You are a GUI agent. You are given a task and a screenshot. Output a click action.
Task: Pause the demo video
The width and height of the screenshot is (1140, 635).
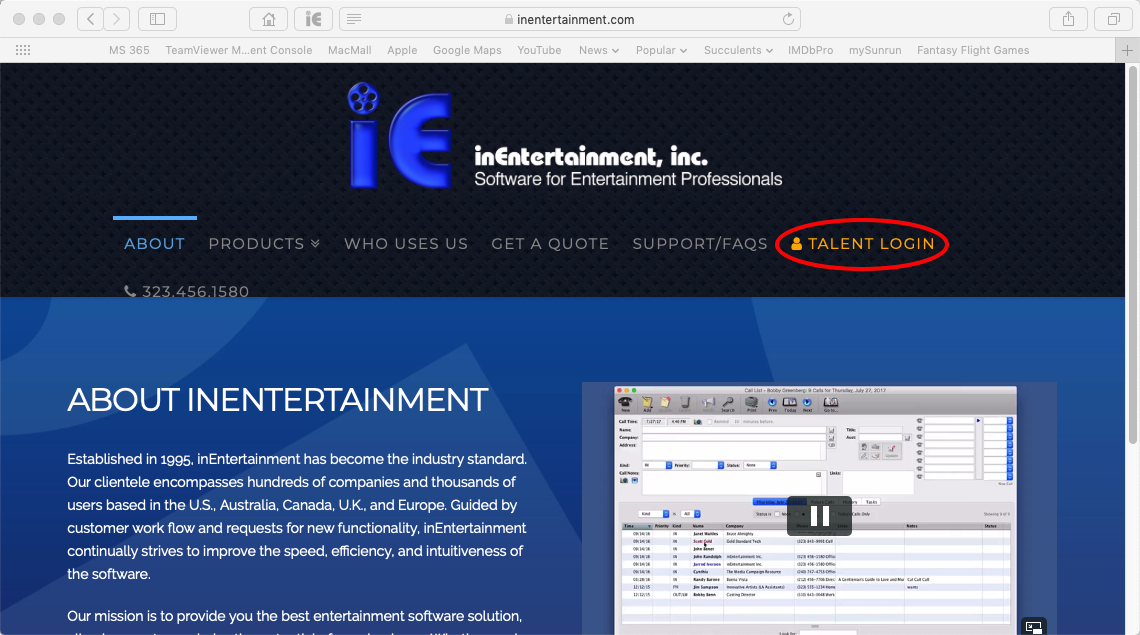coord(819,516)
